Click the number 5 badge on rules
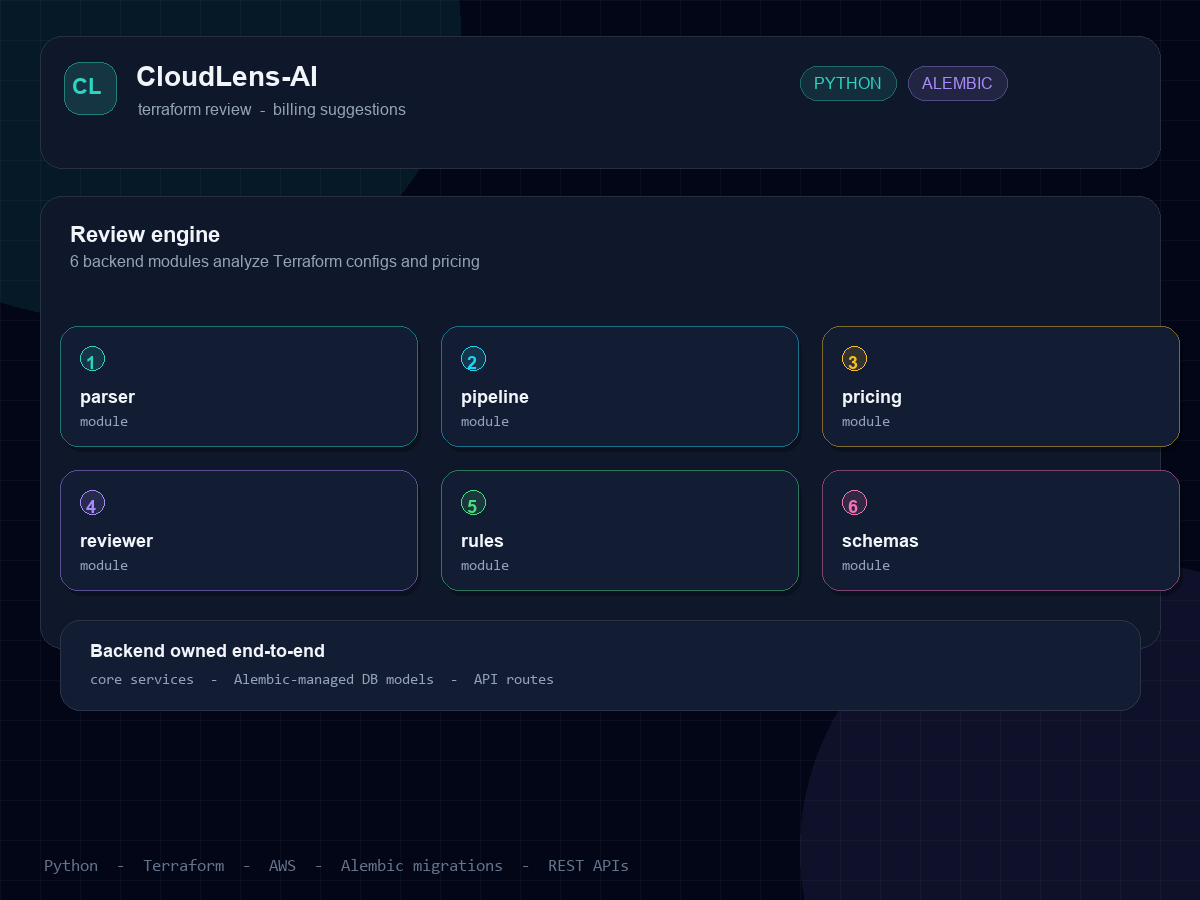This screenshot has height=900, width=1200. click(473, 503)
